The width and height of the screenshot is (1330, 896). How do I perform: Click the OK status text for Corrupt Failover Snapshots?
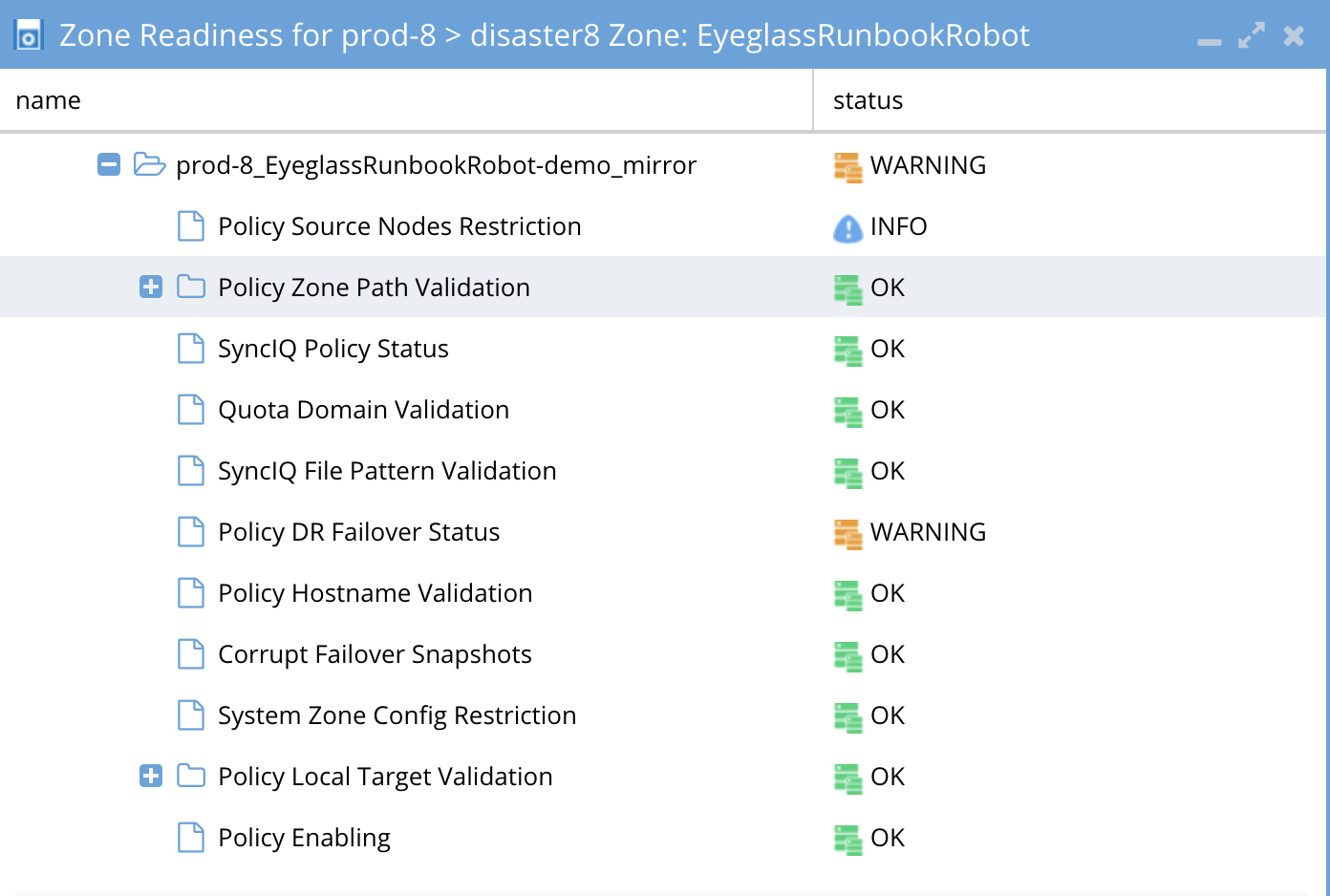[888, 654]
